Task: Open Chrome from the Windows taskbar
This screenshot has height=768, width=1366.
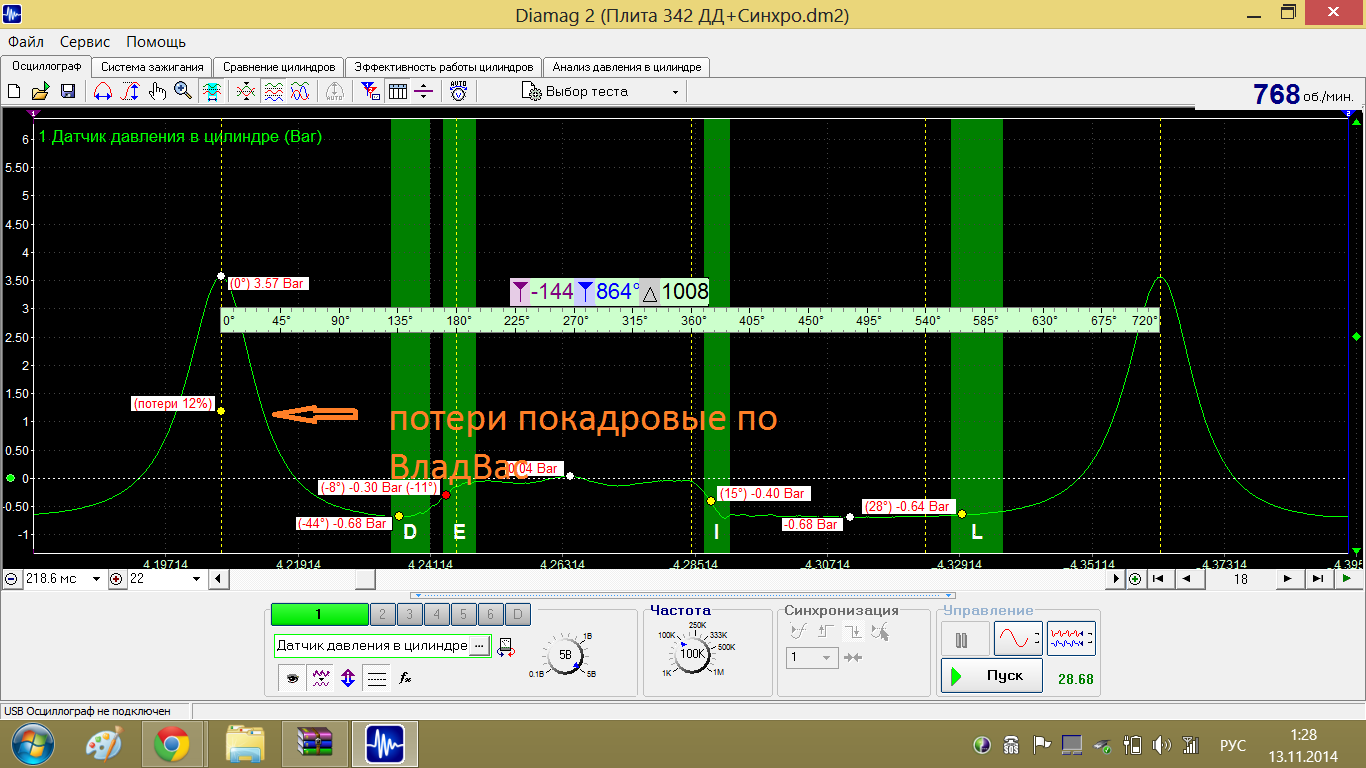Action: (x=173, y=744)
